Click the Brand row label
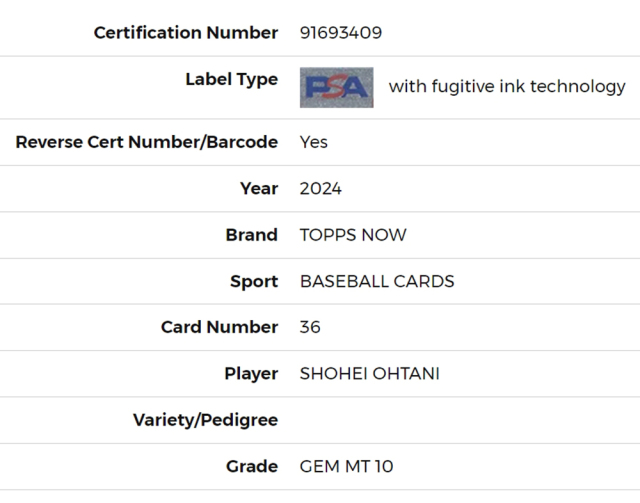 [x=251, y=235]
